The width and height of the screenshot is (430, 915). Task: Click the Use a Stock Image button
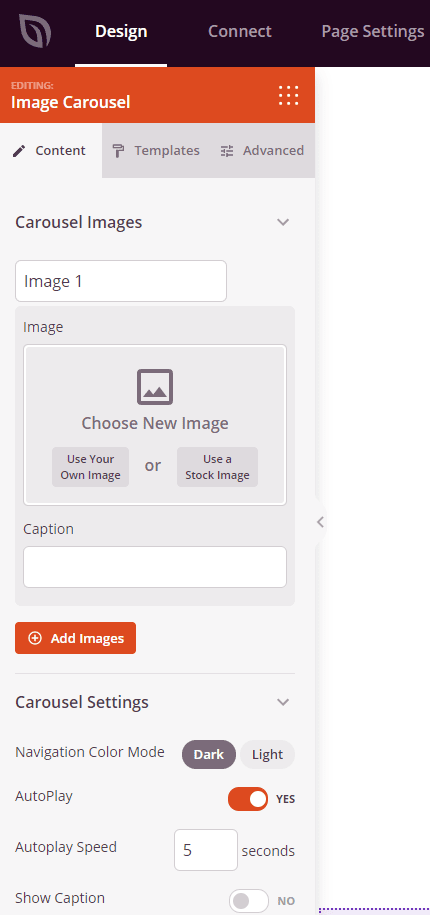(x=218, y=467)
